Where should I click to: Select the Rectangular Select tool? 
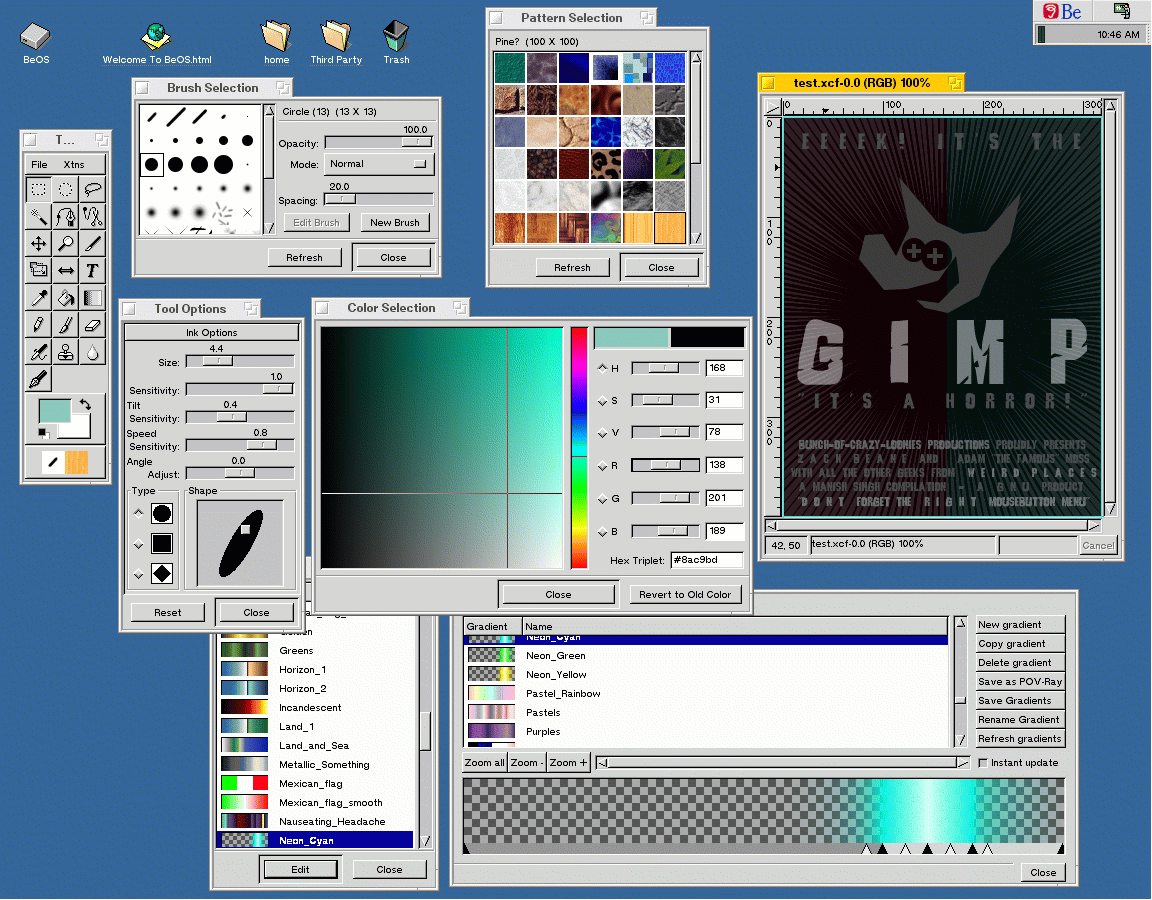pos(38,190)
